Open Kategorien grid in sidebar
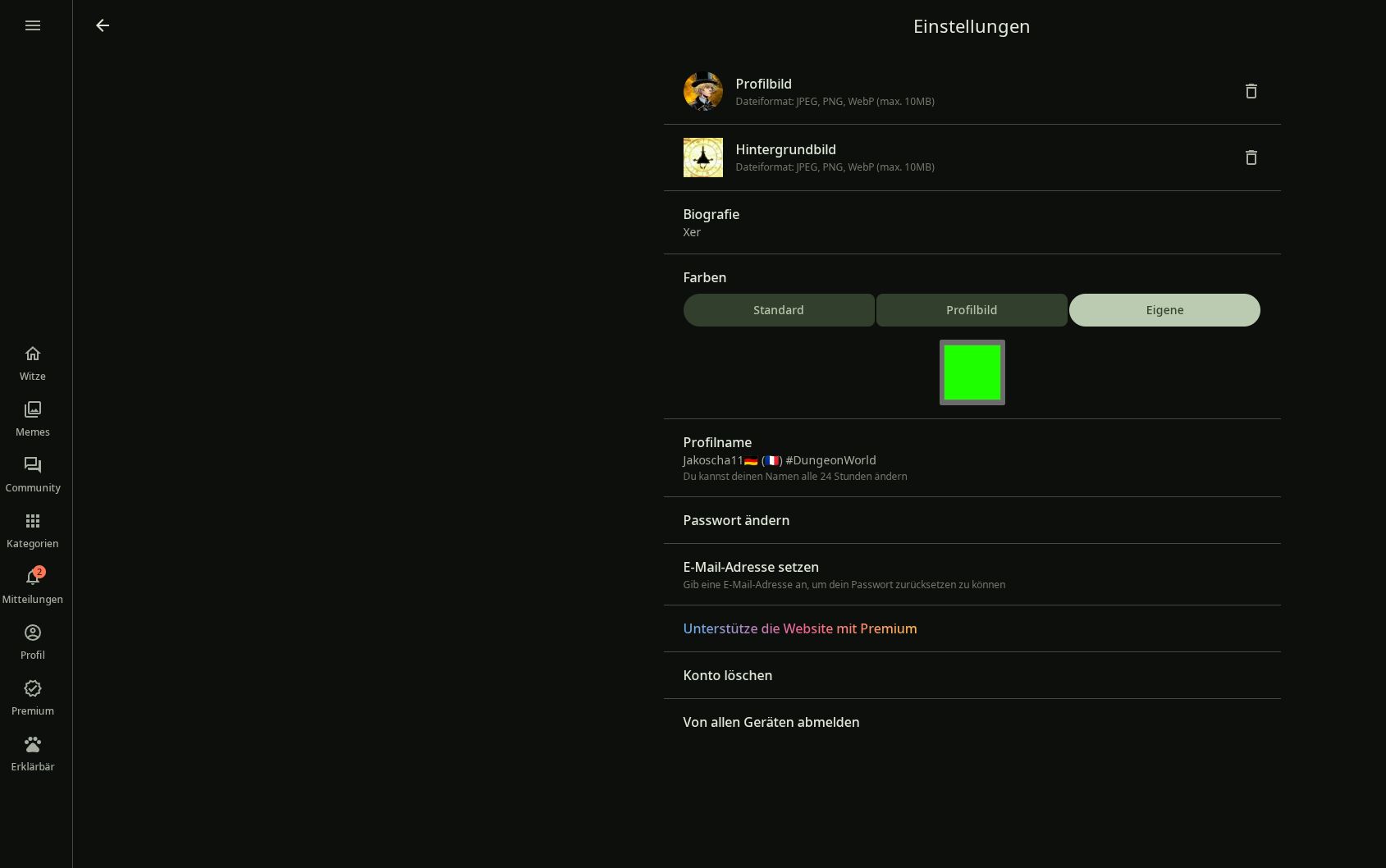Image resolution: width=1386 pixels, height=868 pixels. pyautogui.click(x=33, y=530)
